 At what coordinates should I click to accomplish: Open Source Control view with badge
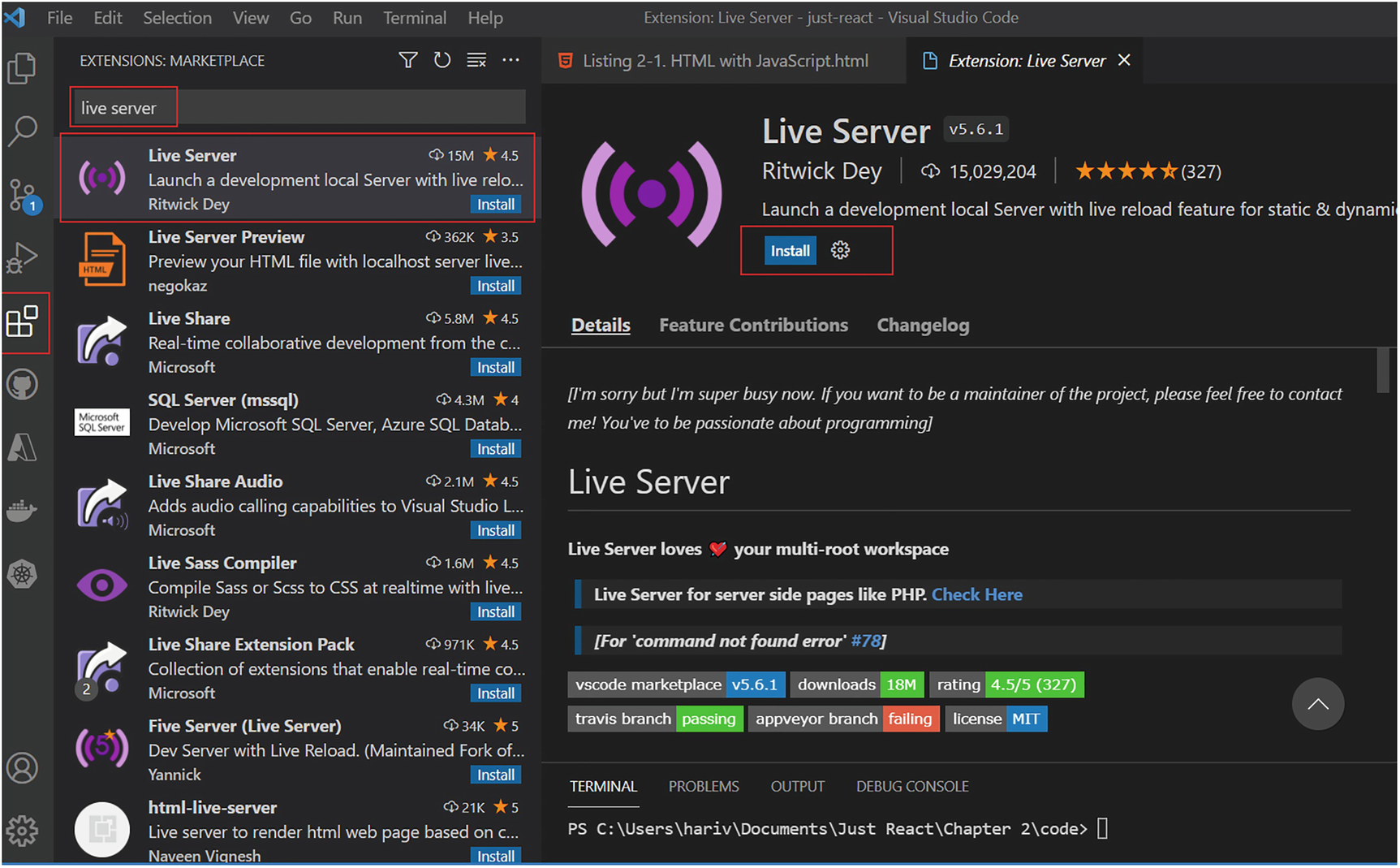22,195
